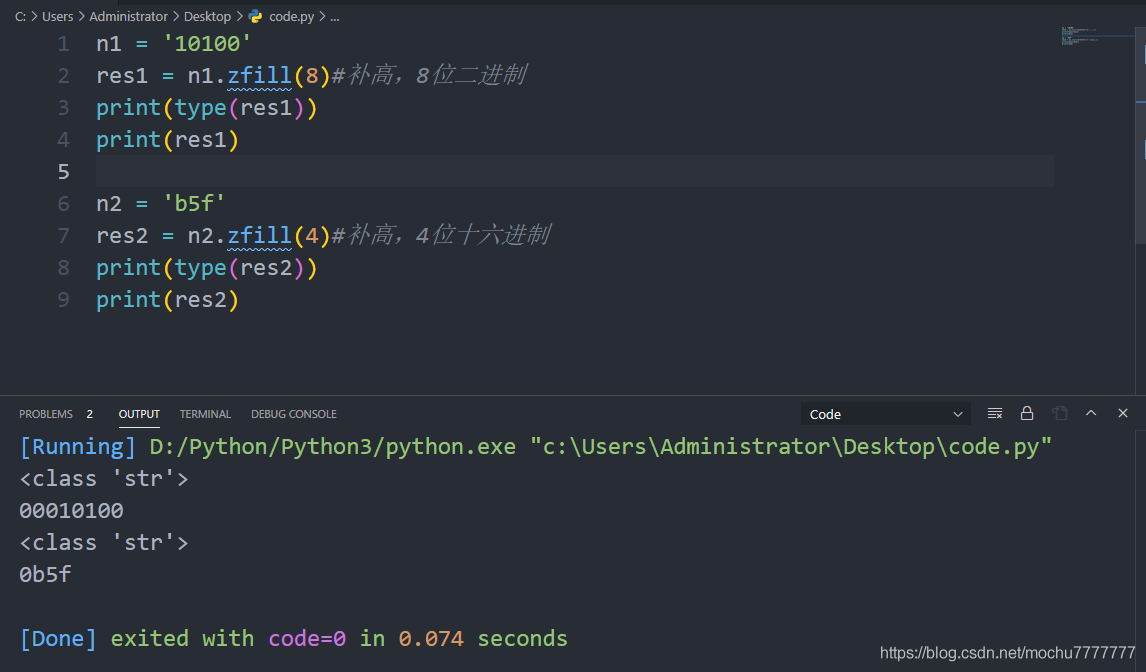Click line number 9 in the gutter

click(x=64, y=300)
